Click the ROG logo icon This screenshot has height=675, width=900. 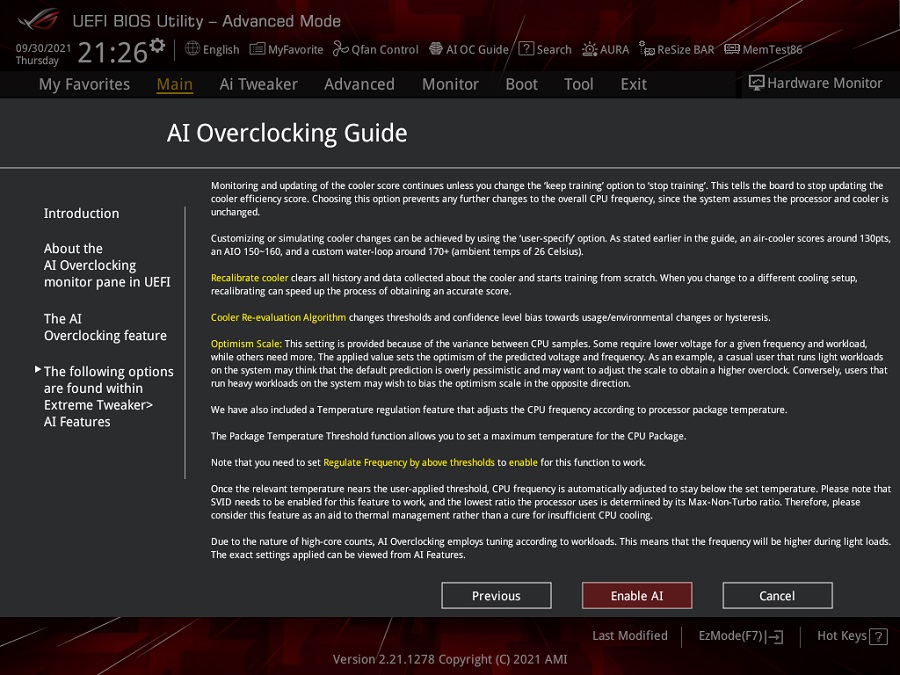[37, 20]
